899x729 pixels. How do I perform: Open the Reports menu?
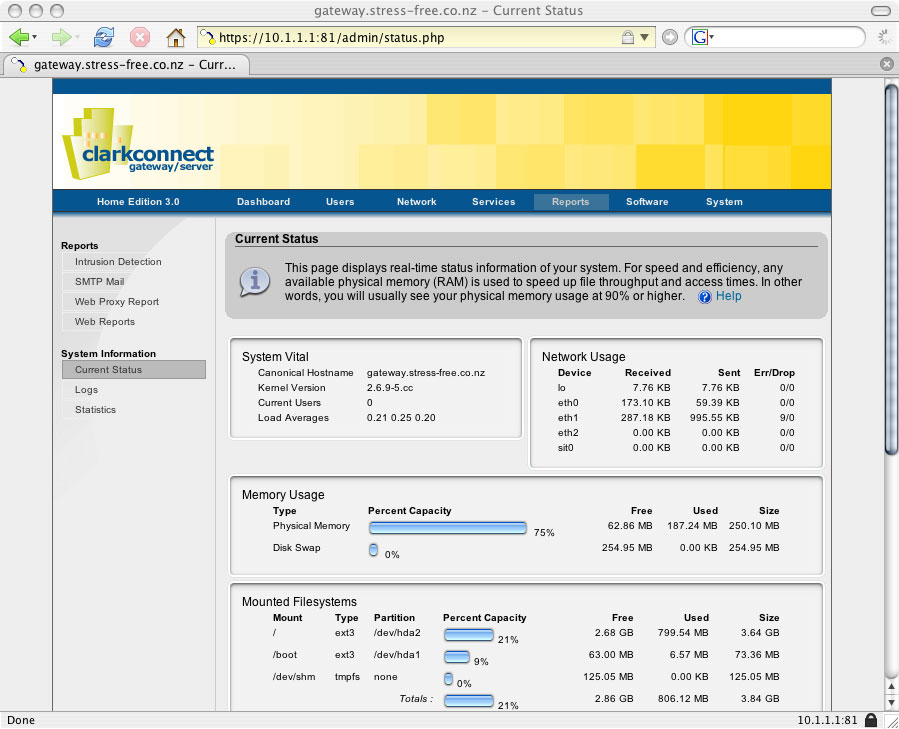(571, 202)
